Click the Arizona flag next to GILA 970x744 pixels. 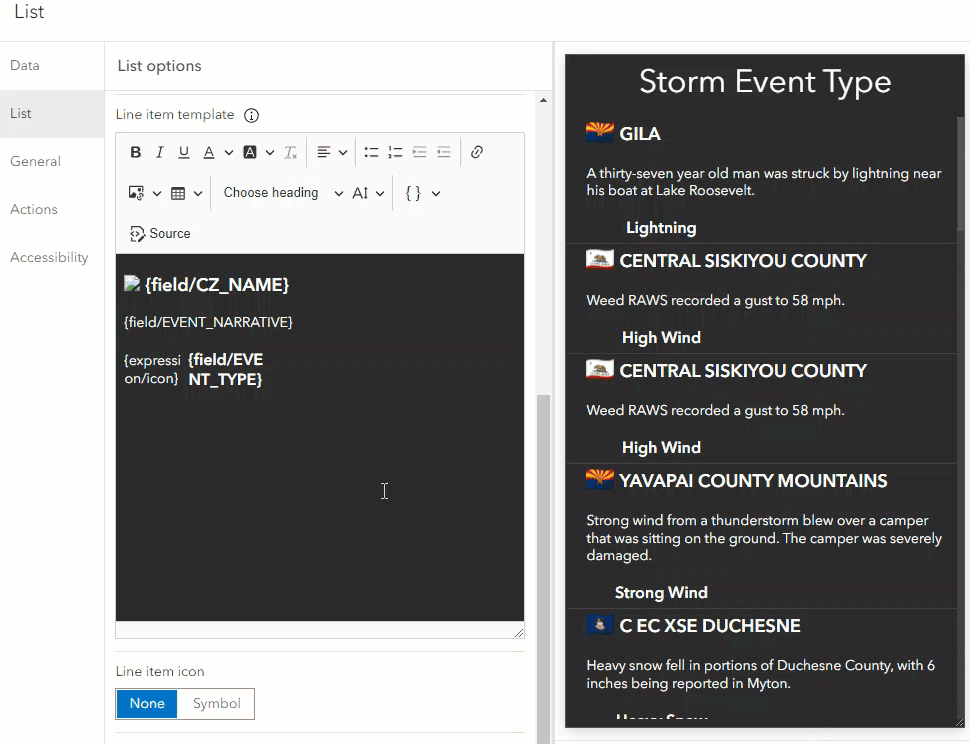600,132
